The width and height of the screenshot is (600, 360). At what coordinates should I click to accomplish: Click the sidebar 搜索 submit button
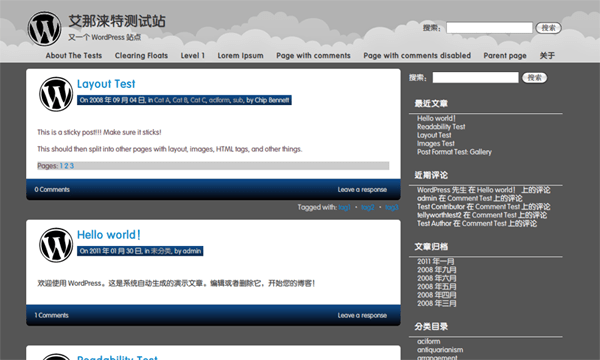535,78
